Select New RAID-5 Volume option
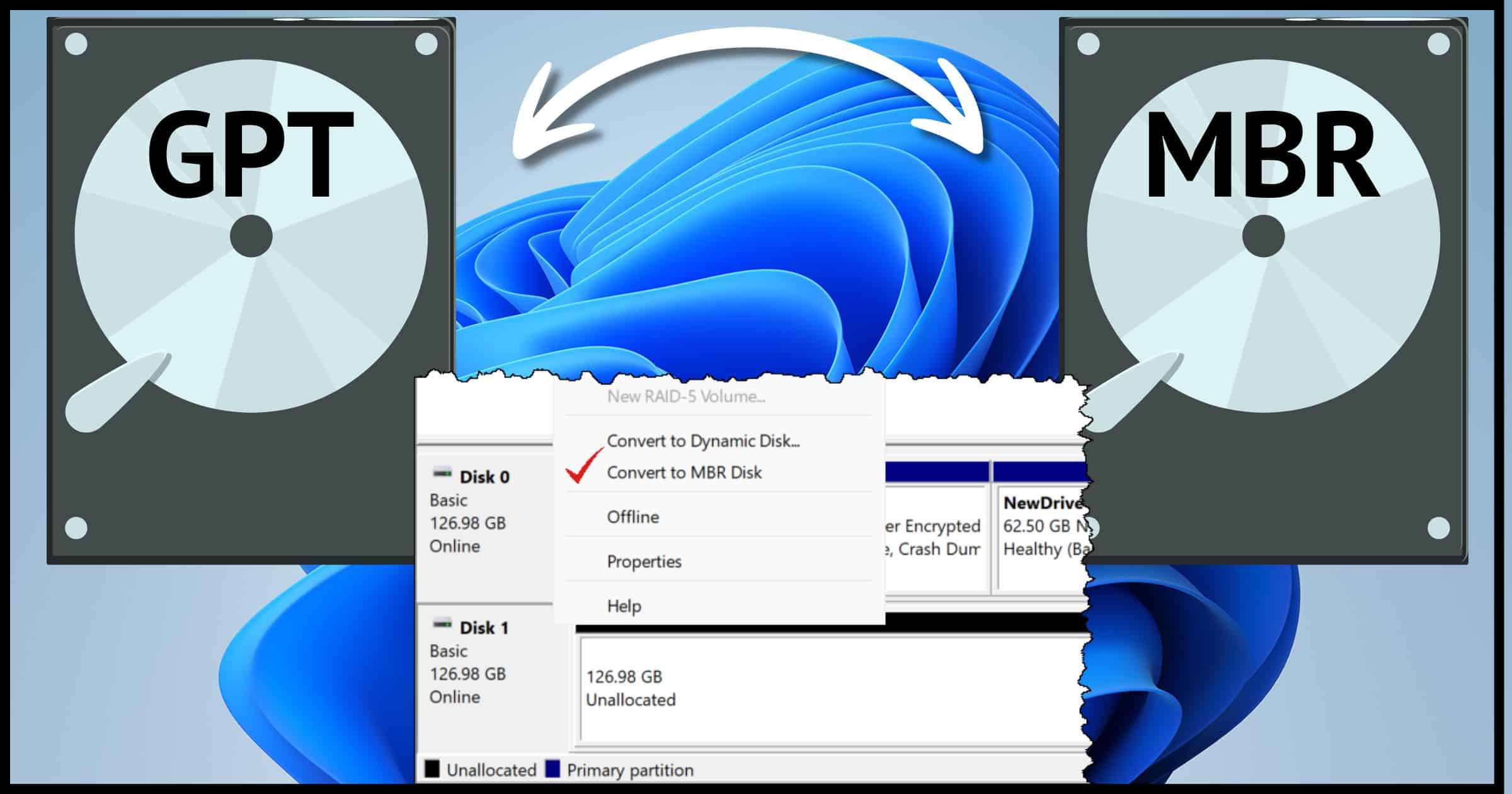The height and width of the screenshot is (794, 1512). 687,396
